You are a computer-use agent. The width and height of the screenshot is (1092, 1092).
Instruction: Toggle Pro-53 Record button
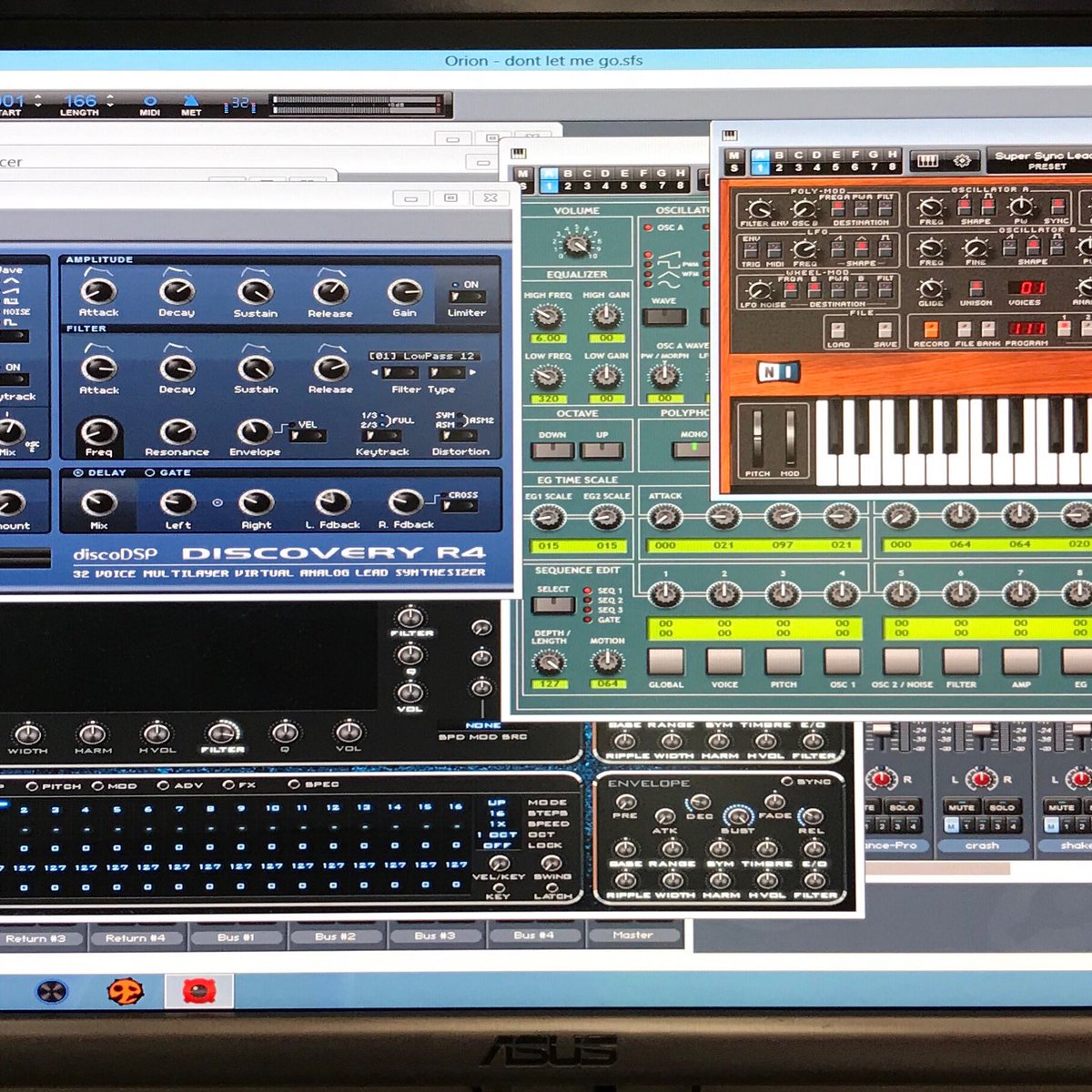(931, 329)
